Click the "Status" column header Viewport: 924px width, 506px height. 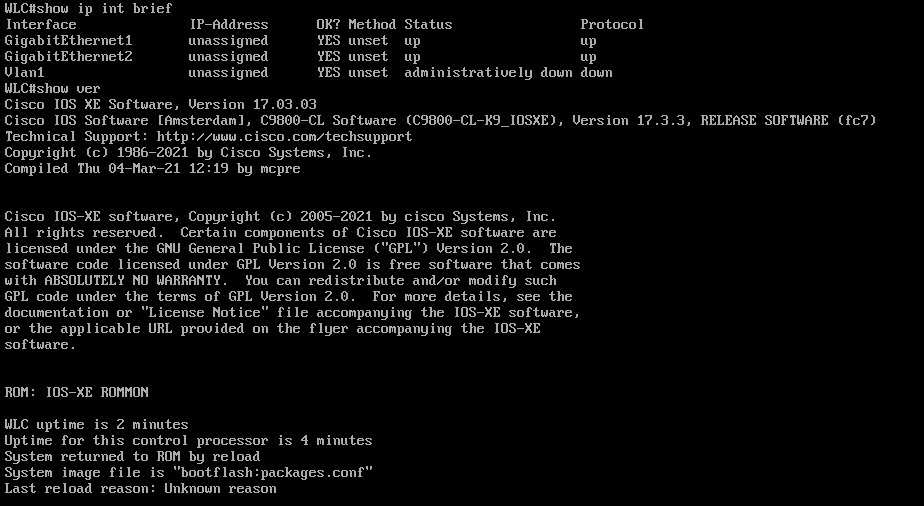tap(428, 24)
